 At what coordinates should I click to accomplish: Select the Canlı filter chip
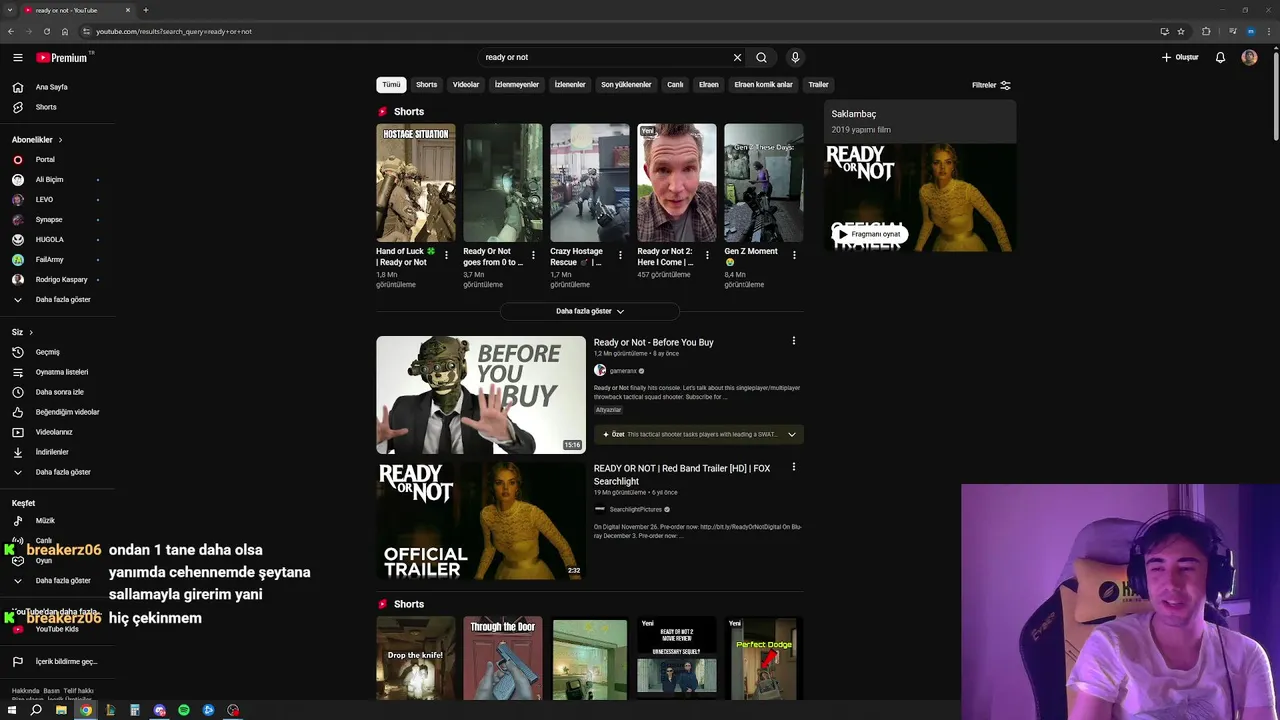coord(675,85)
